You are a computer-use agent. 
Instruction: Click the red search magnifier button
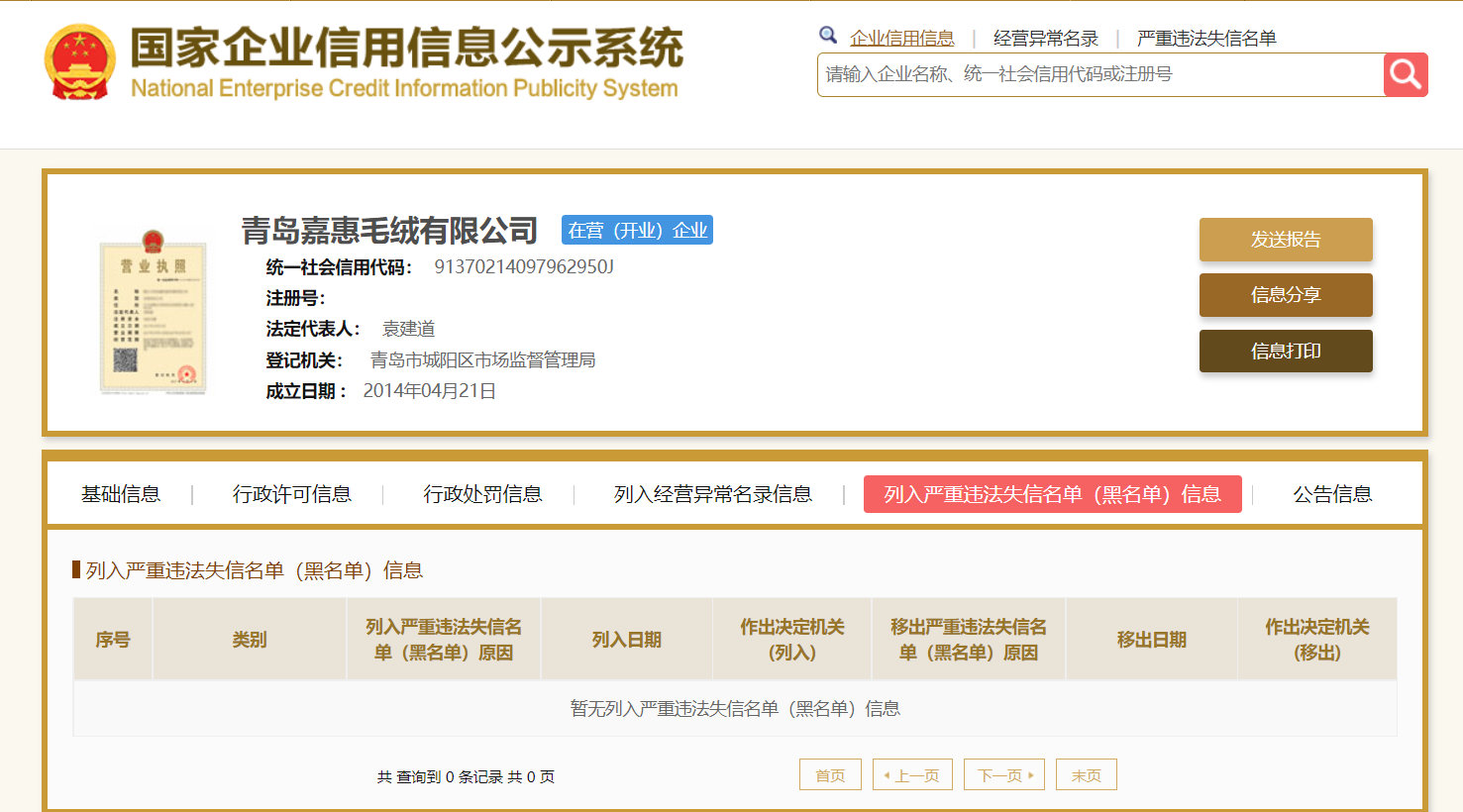point(1406,74)
